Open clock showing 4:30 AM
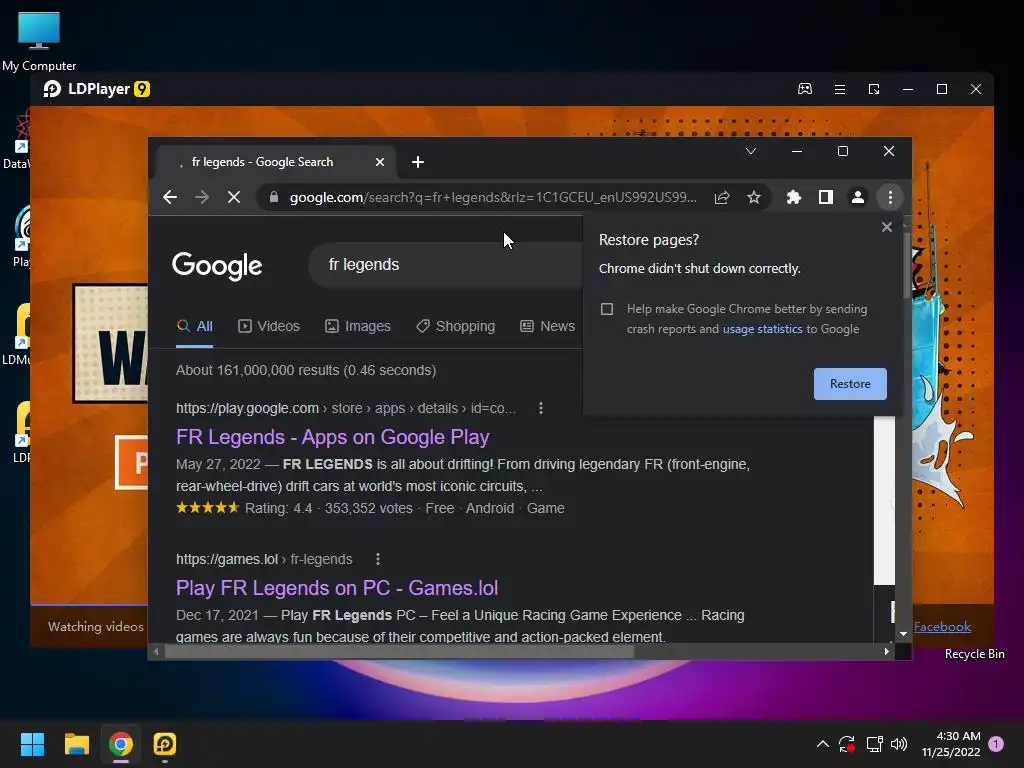 click(x=951, y=744)
